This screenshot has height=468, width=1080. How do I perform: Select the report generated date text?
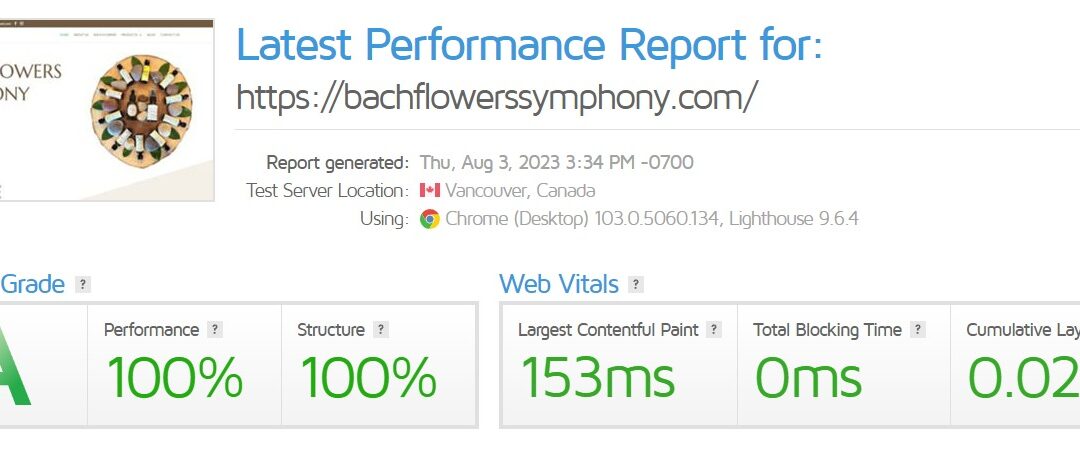556,162
